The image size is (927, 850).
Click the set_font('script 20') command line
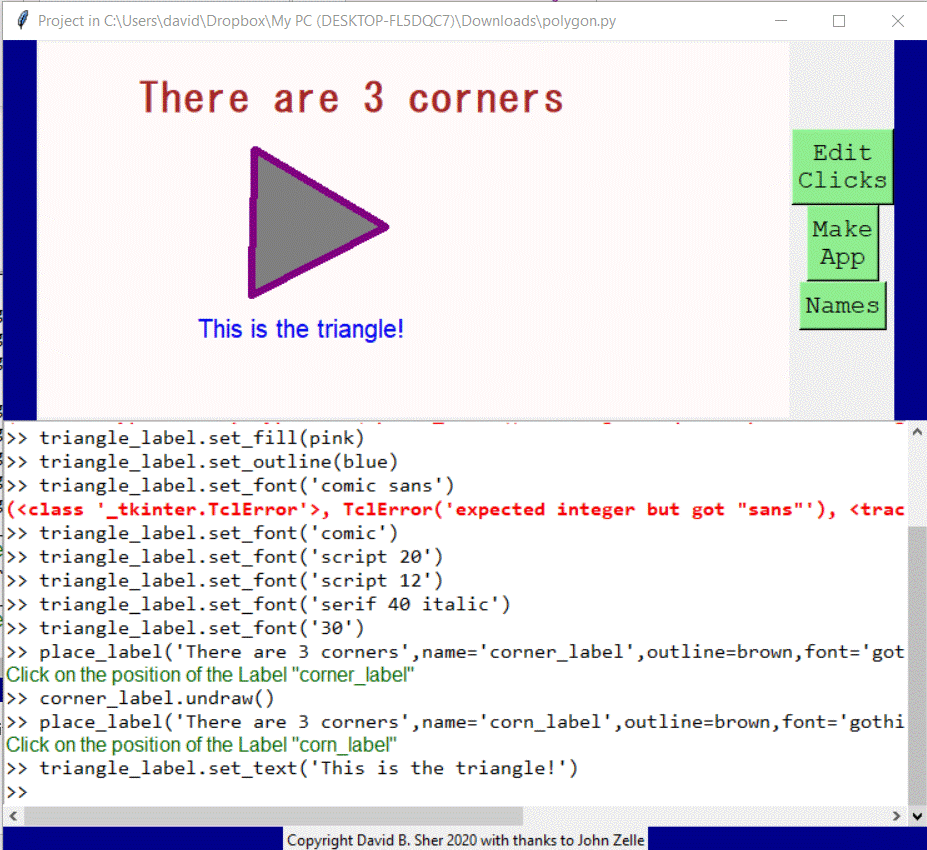click(x=225, y=557)
